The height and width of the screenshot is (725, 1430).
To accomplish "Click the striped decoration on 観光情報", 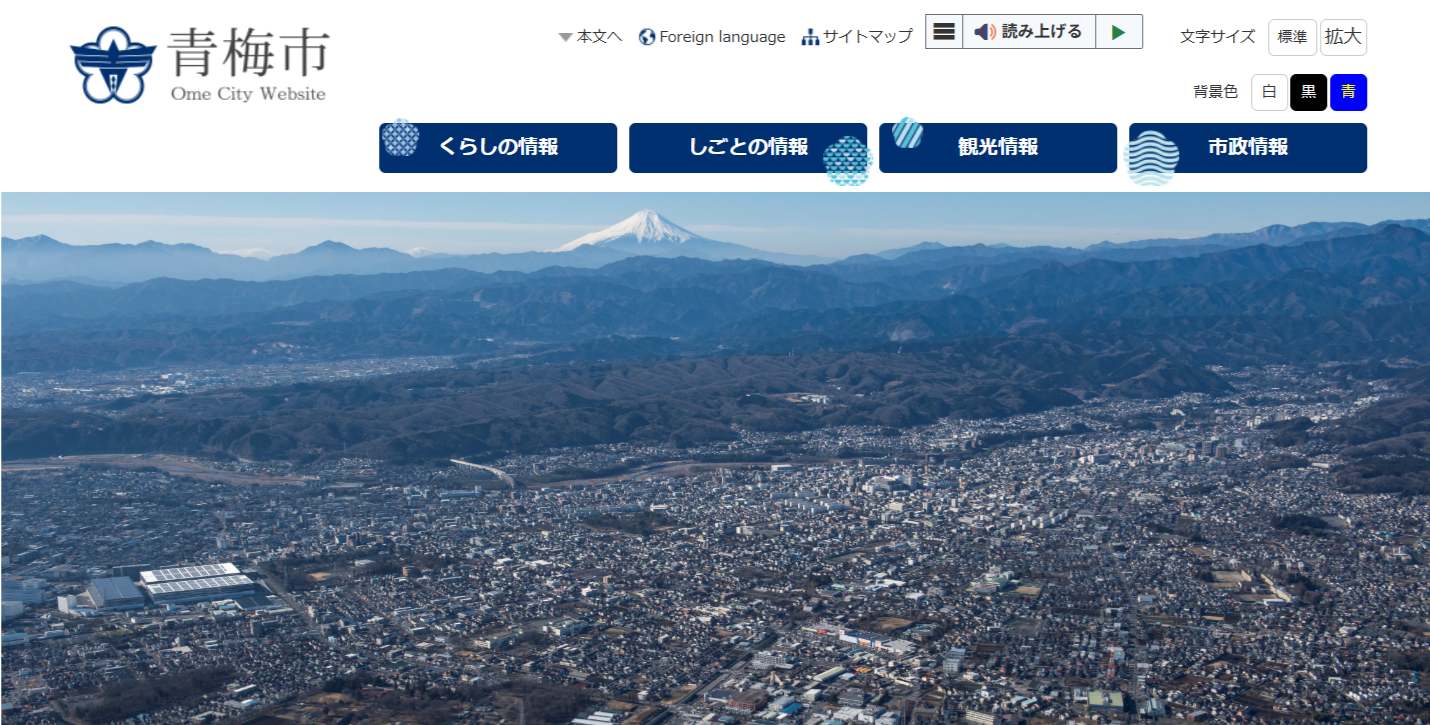I will pos(907,132).
